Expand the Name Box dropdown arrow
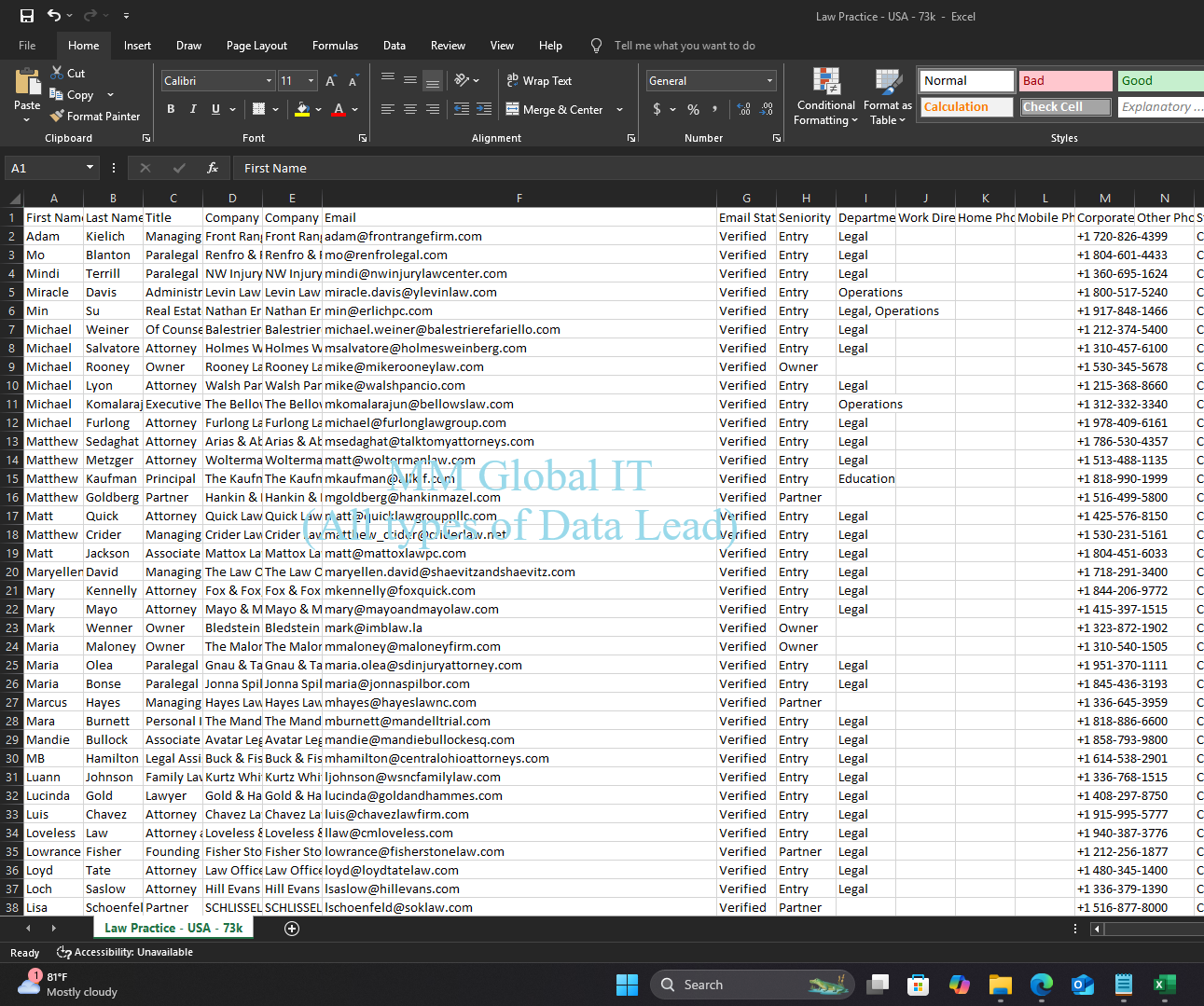Screen dimensions: 1204x1006 tap(90, 168)
